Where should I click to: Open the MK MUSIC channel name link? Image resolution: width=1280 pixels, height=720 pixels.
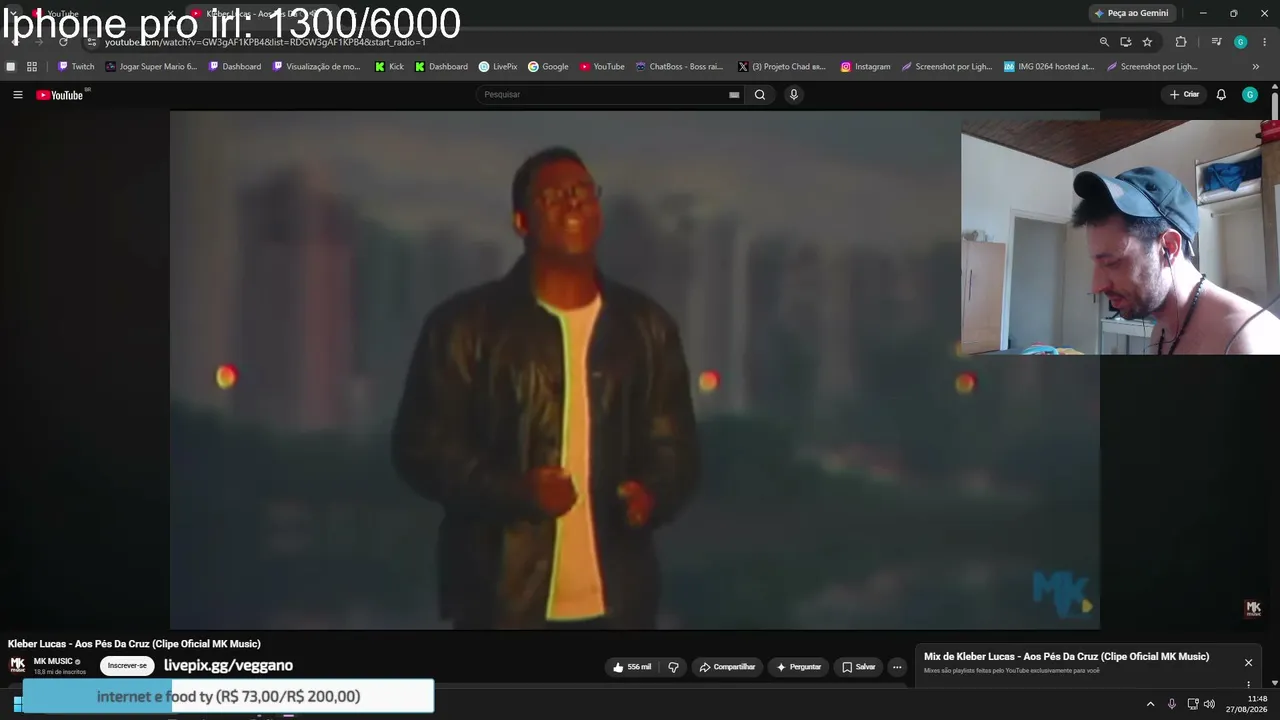pos(53,661)
